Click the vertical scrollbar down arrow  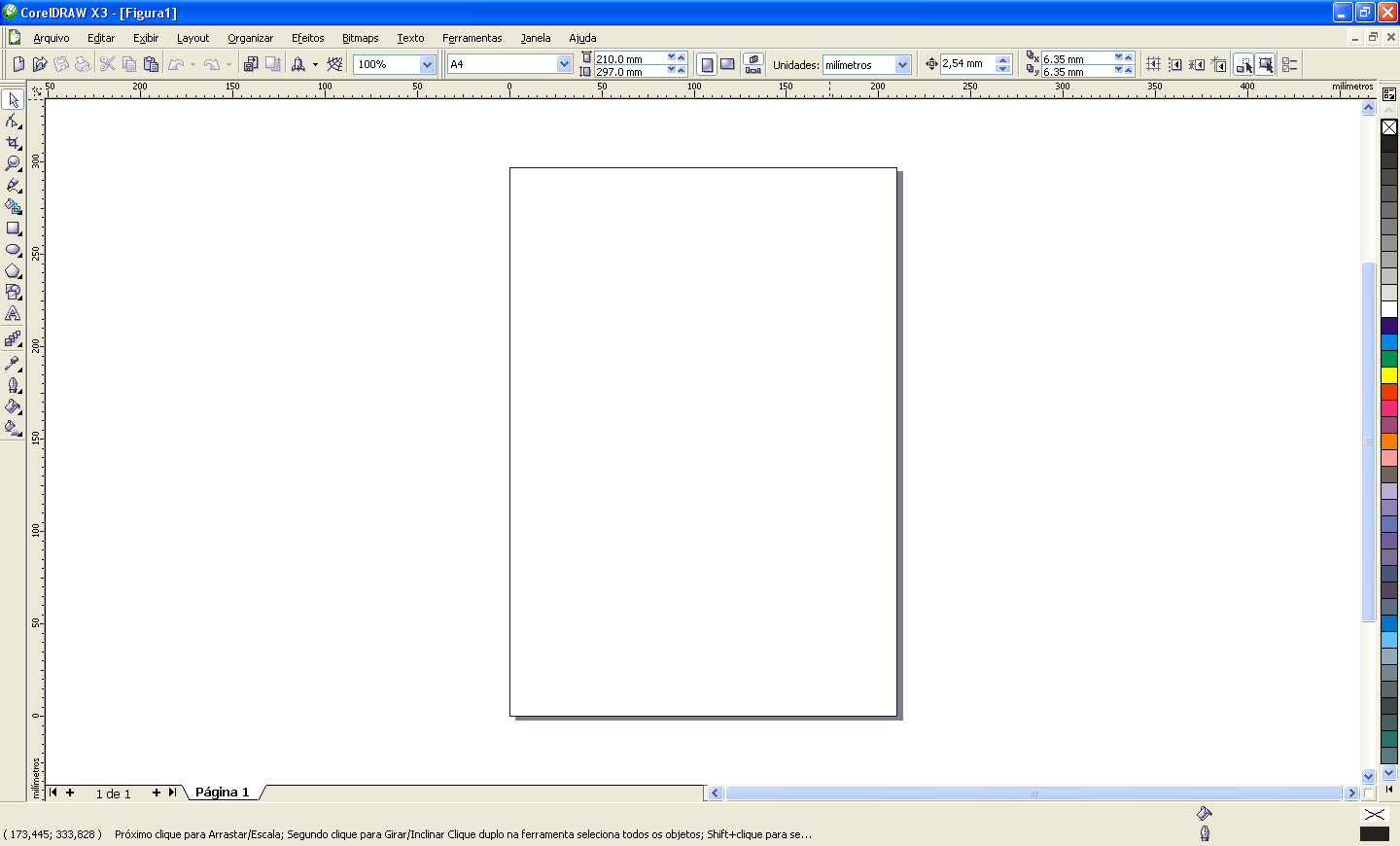coord(1368,776)
